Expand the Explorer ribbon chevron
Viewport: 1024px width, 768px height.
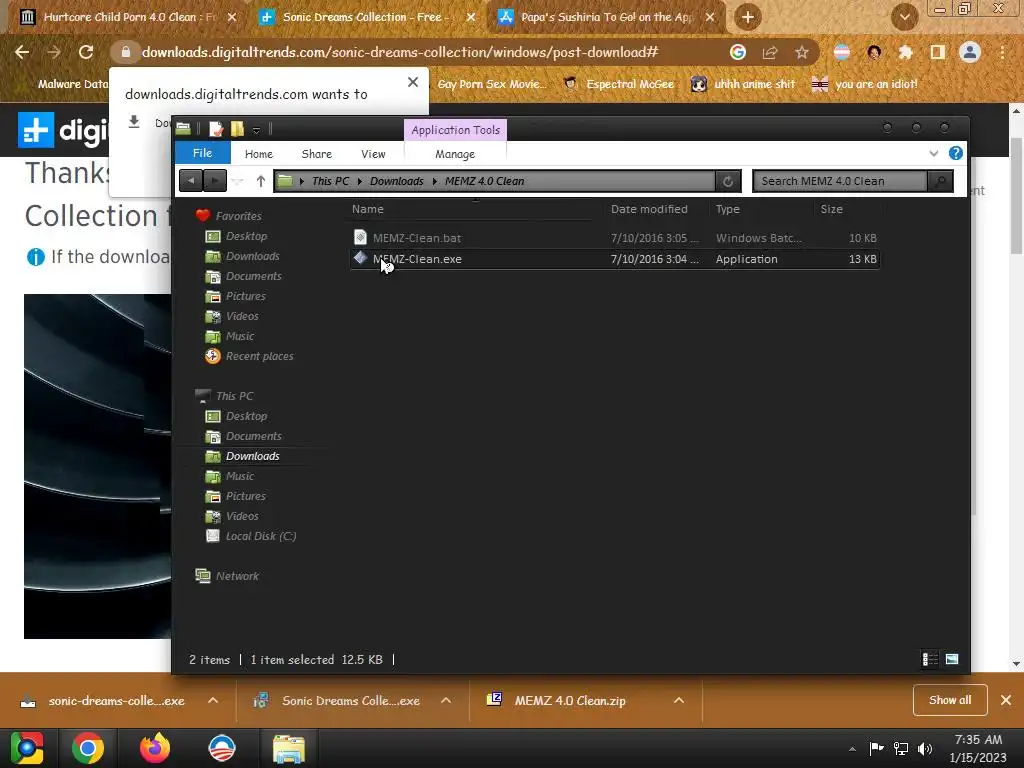[933, 153]
